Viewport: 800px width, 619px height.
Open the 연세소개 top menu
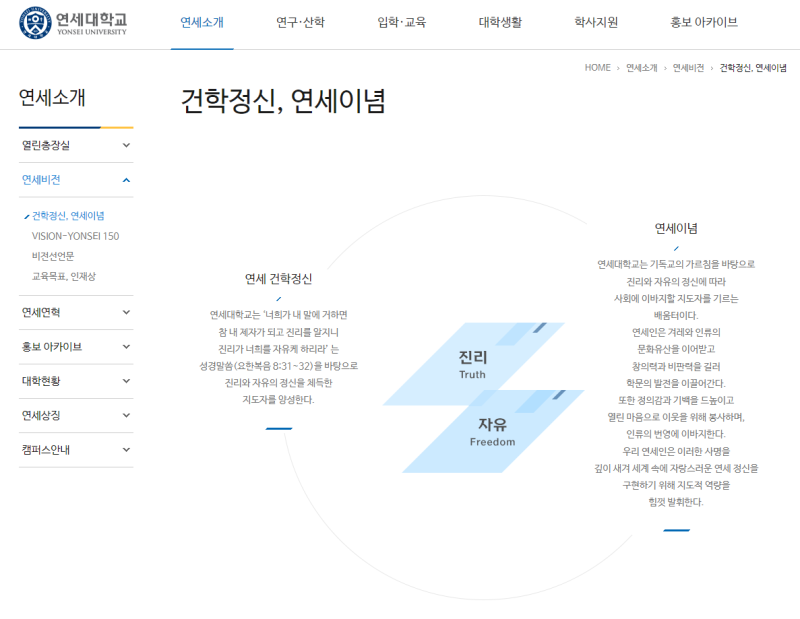202,22
